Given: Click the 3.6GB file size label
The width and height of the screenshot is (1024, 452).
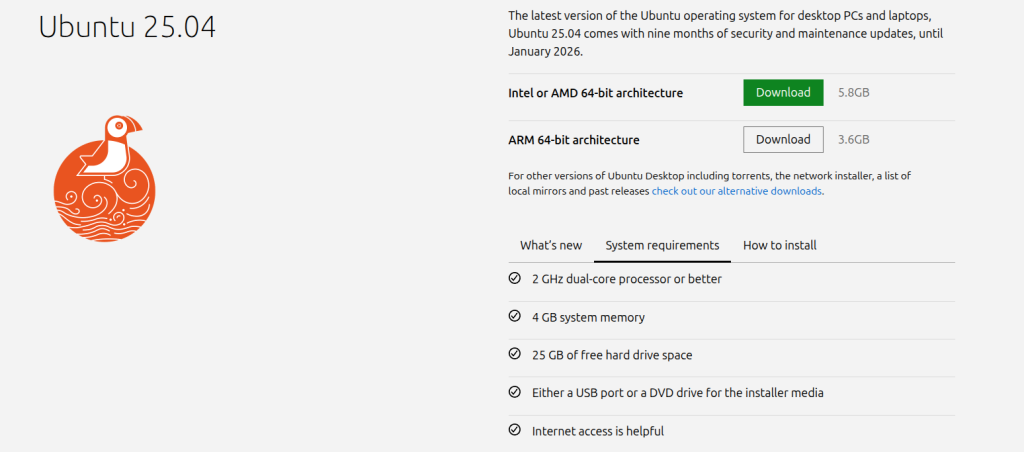Looking at the screenshot, I should point(854,140).
